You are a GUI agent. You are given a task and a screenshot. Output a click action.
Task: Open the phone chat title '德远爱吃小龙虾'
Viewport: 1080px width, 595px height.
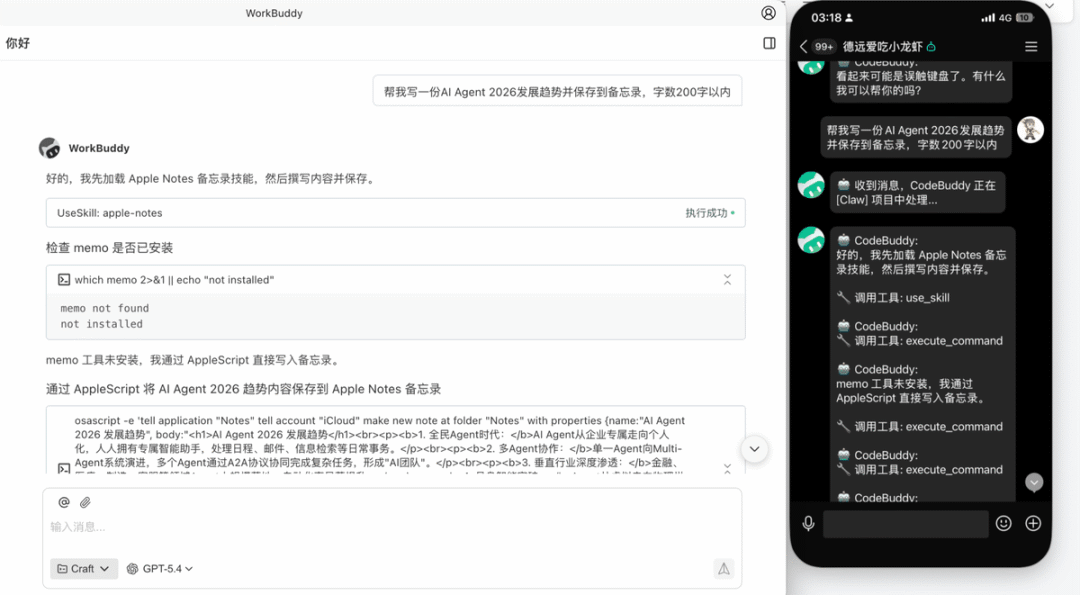[x=882, y=46]
